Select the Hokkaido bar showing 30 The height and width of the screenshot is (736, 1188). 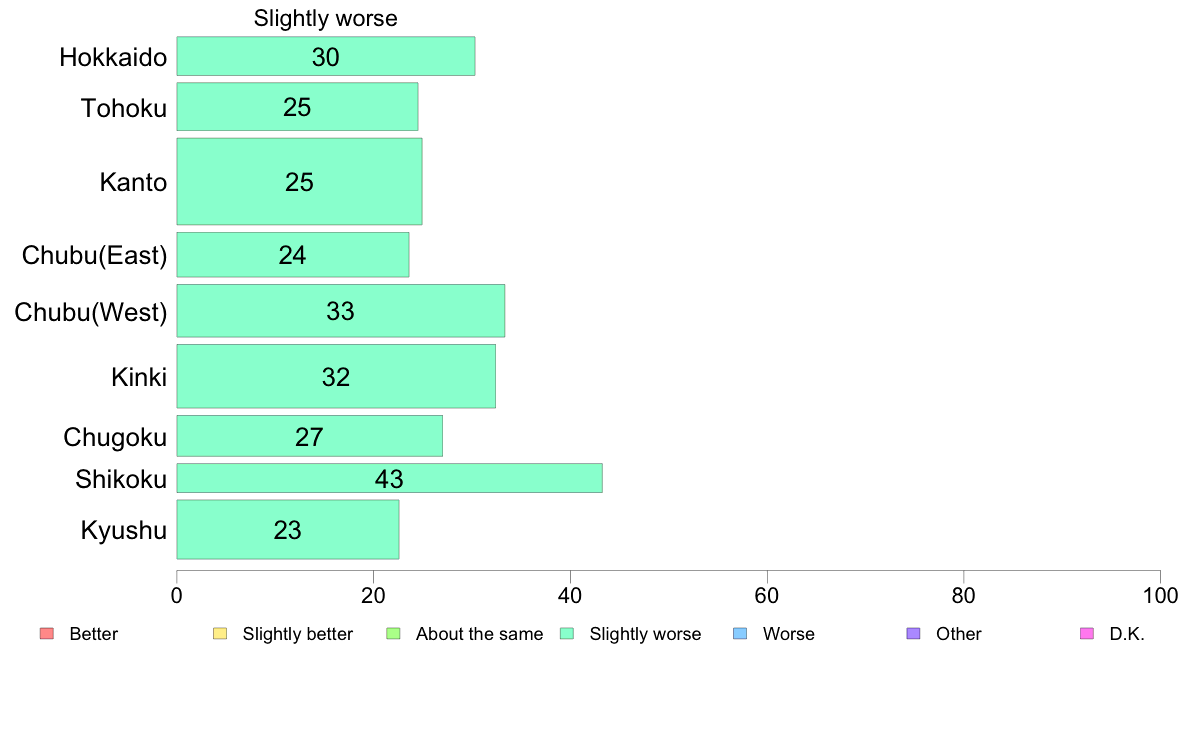326,56
